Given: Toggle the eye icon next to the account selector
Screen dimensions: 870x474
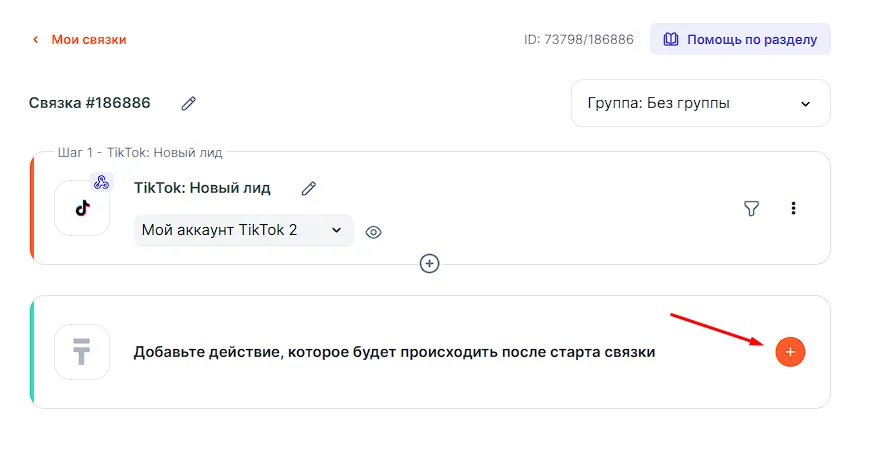Looking at the screenshot, I should 373,232.
